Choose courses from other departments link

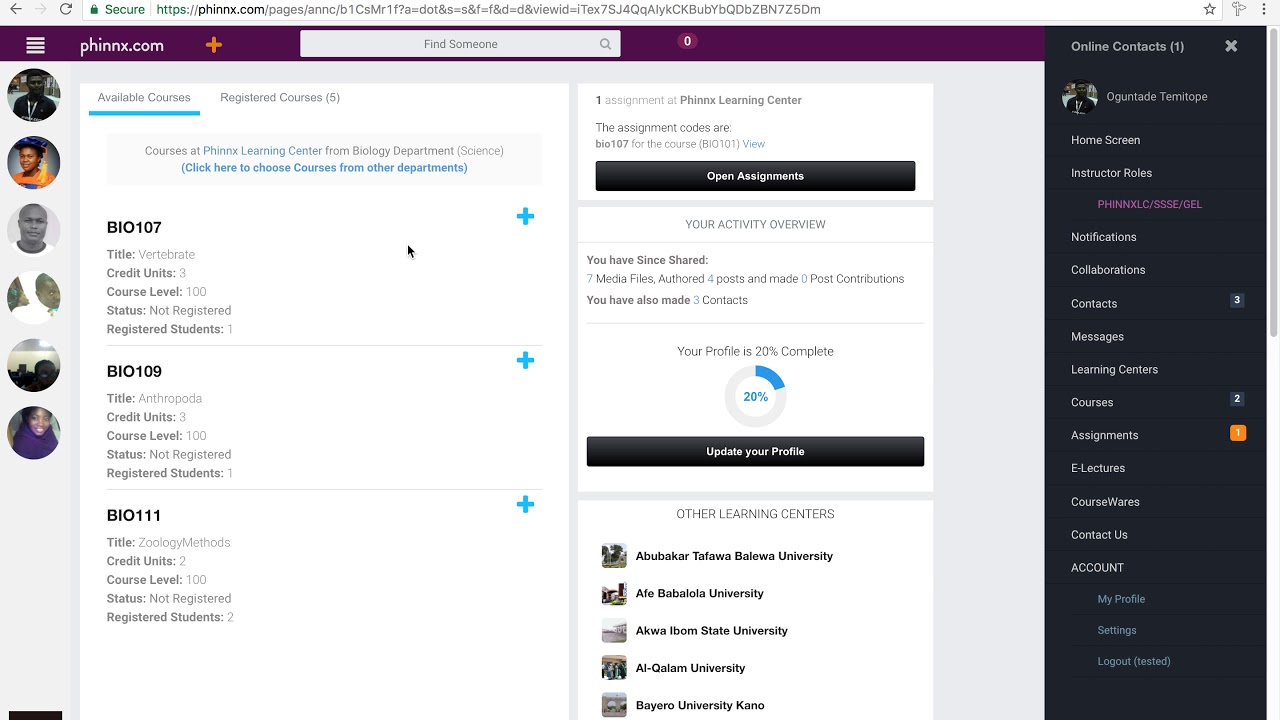click(324, 168)
